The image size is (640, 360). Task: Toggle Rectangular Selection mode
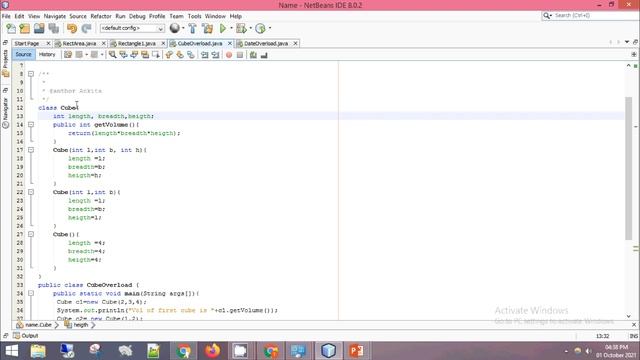coord(156,55)
